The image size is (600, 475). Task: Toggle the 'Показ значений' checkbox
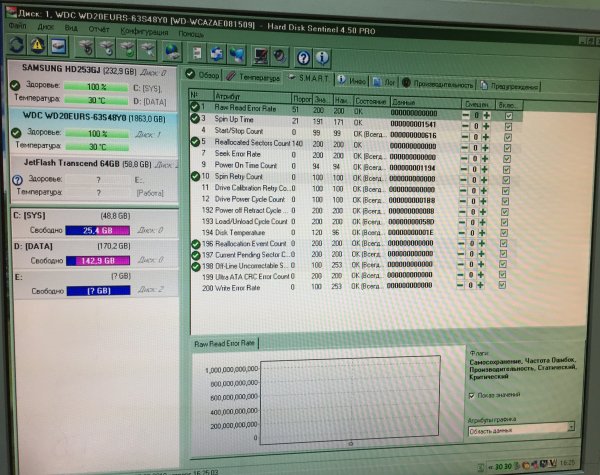click(472, 394)
